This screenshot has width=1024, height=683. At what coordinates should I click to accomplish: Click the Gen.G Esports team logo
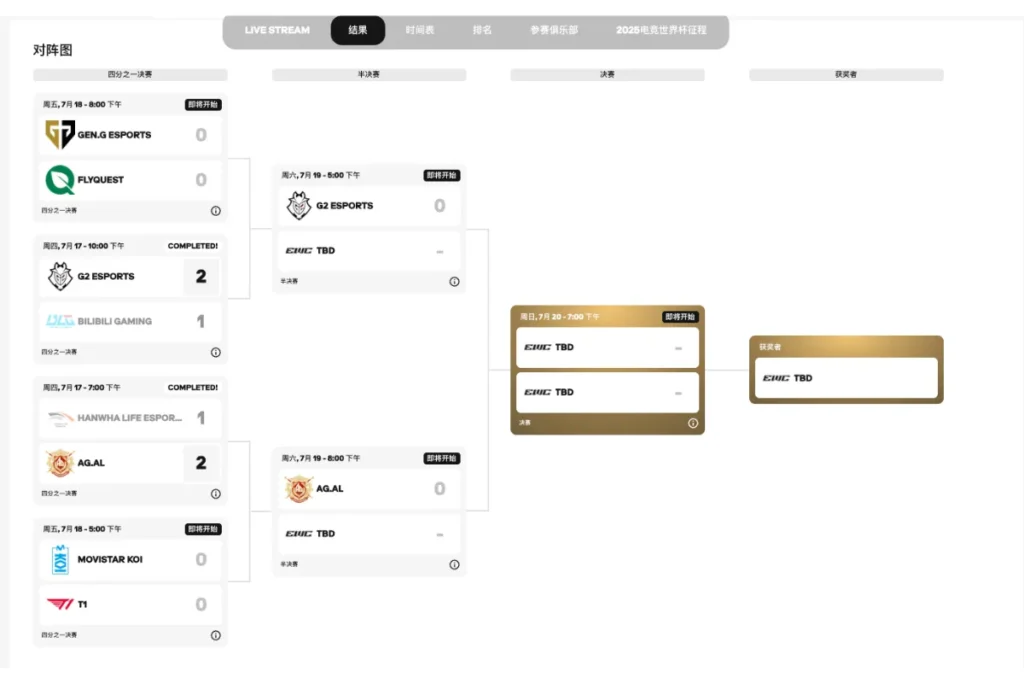click(59, 135)
